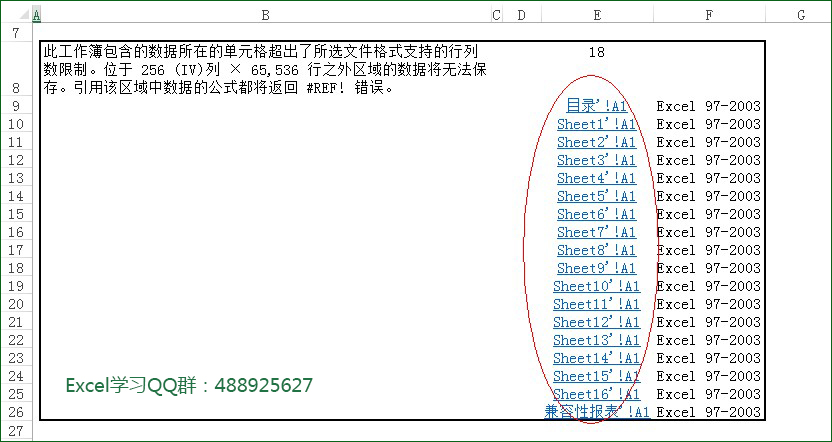The width and height of the screenshot is (832, 442).
Task: Select row 16 header
Action: (16, 232)
